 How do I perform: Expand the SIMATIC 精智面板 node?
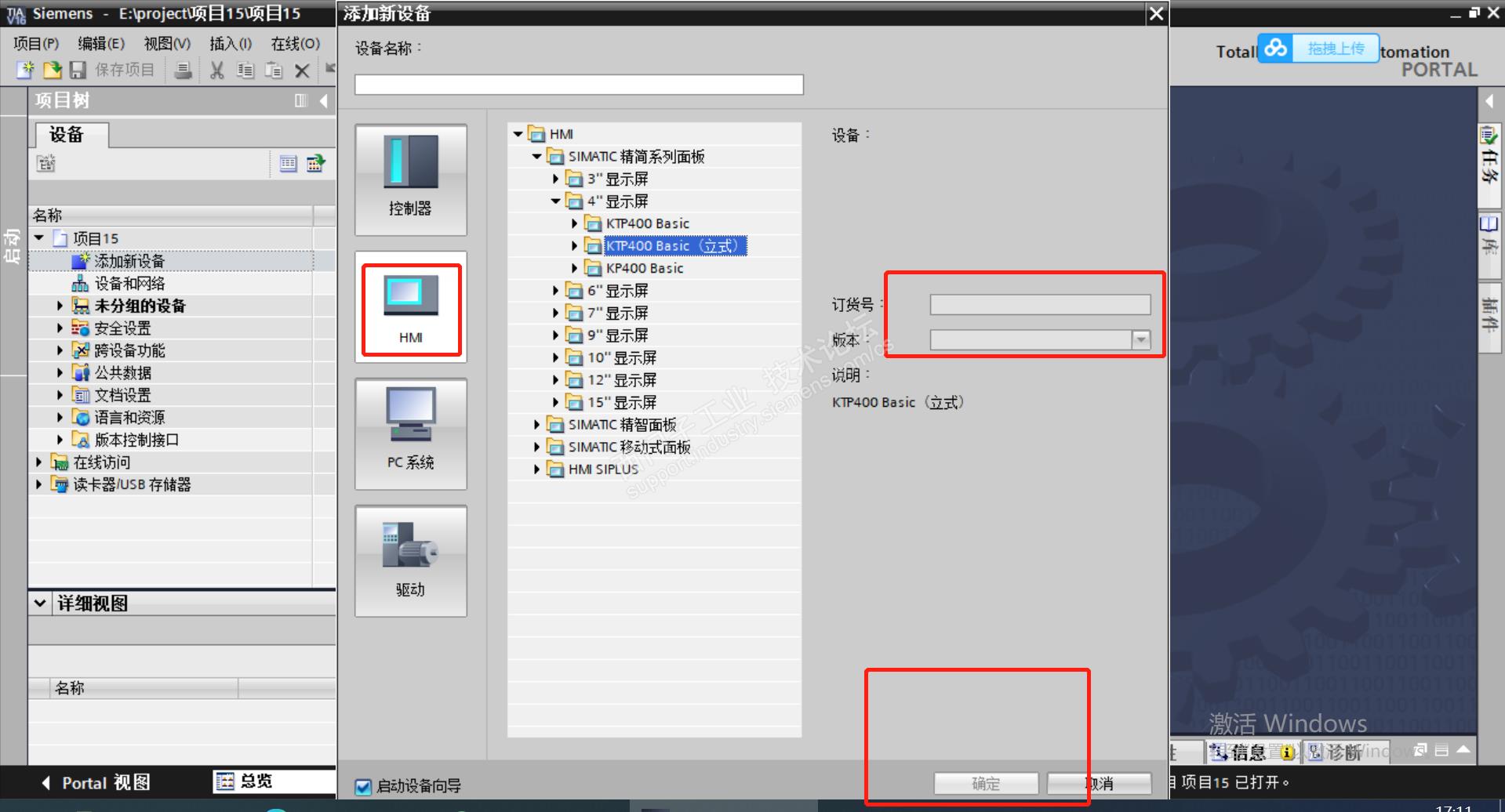(537, 425)
